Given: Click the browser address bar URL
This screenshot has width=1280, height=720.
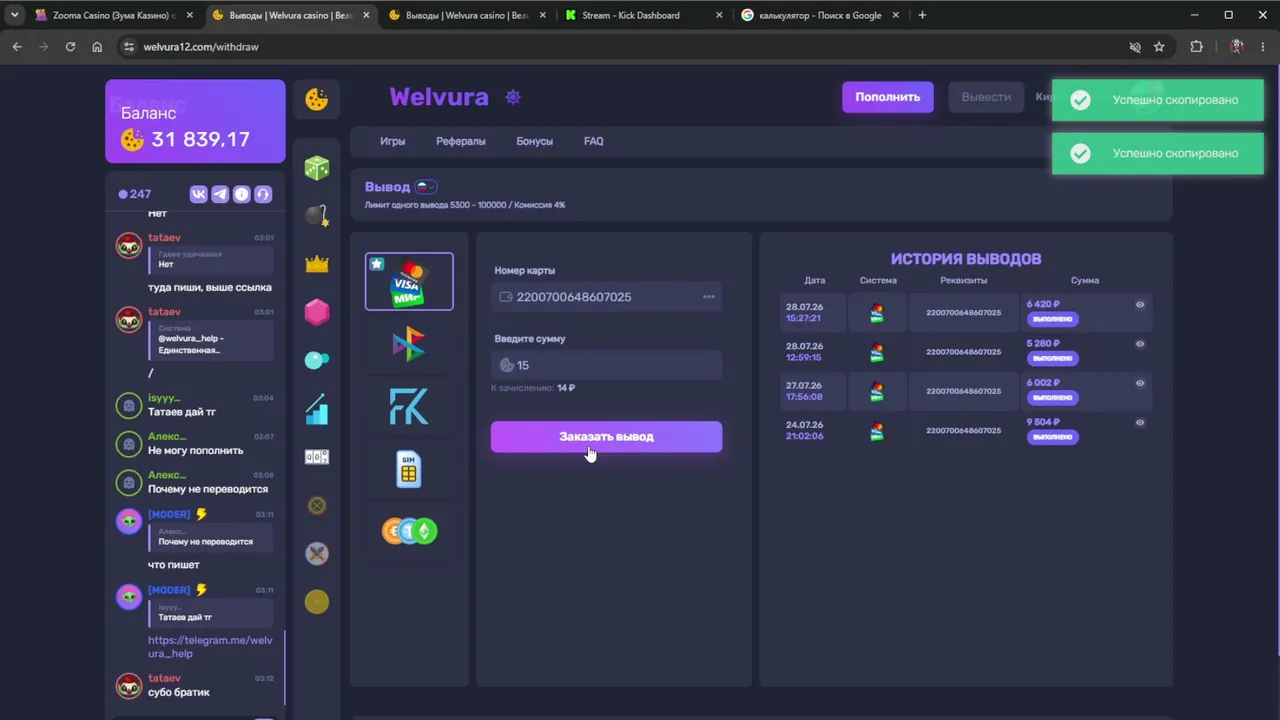Looking at the screenshot, I should coord(201,47).
